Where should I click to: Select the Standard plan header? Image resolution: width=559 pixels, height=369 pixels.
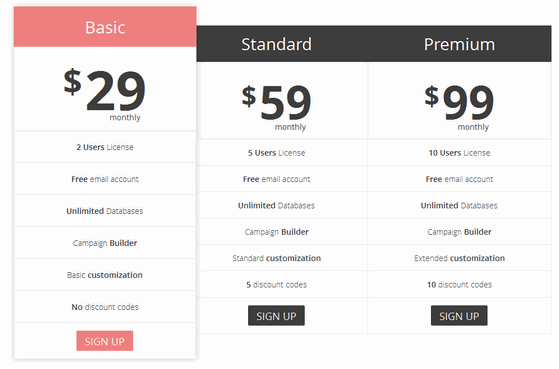point(276,44)
